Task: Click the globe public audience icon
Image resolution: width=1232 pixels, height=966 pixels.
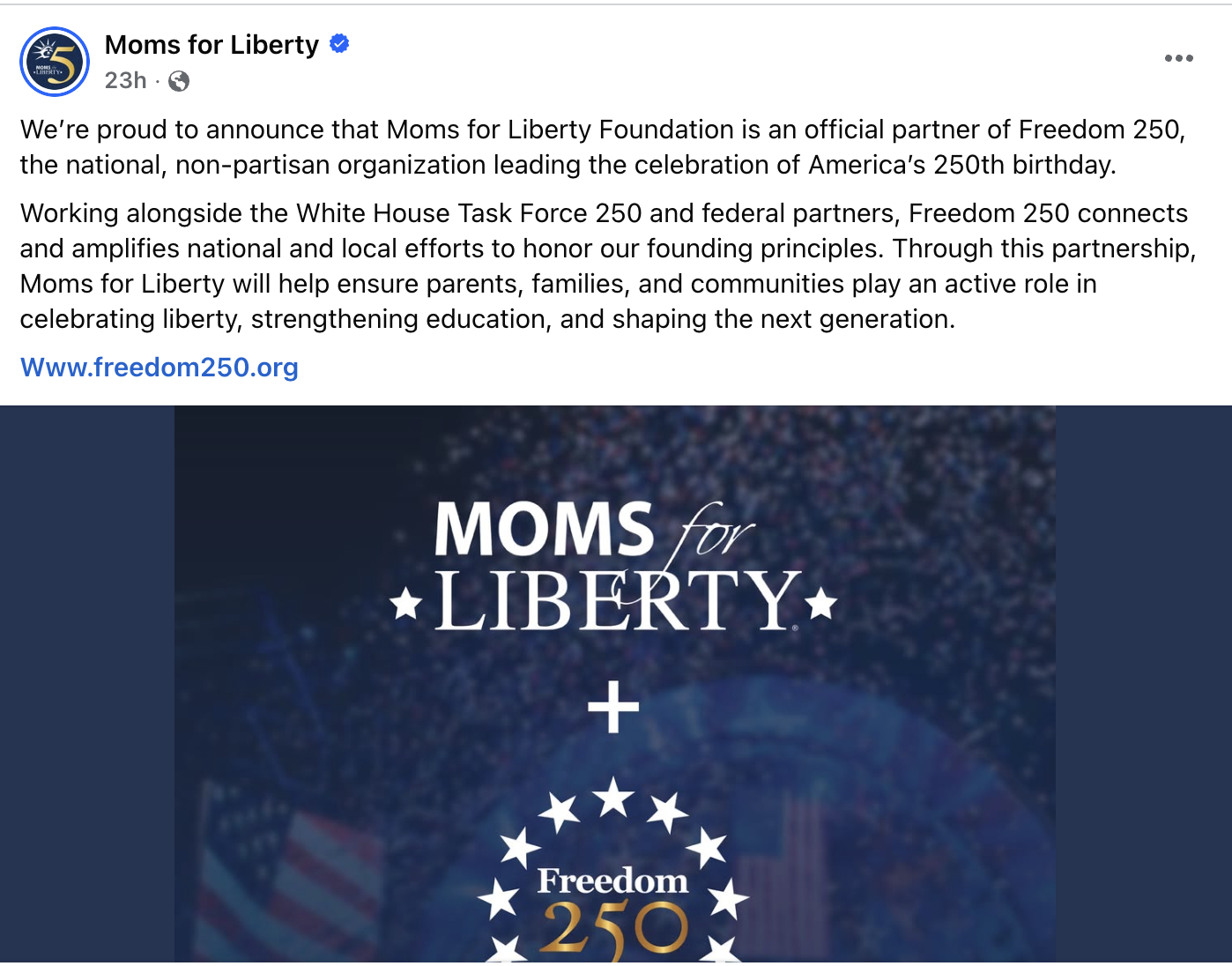Action: tap(179, 81)
